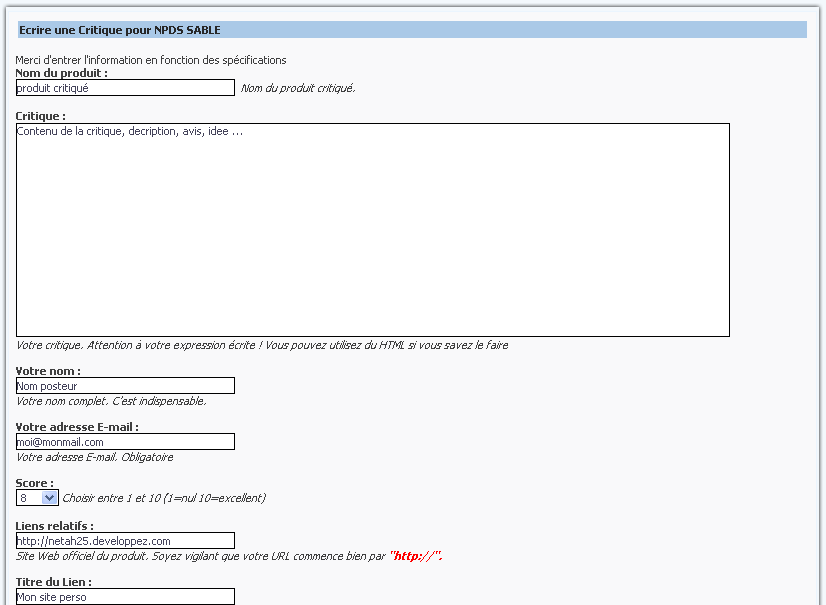Click the 'Titre du Lien :' label

[x=54, y=582]
